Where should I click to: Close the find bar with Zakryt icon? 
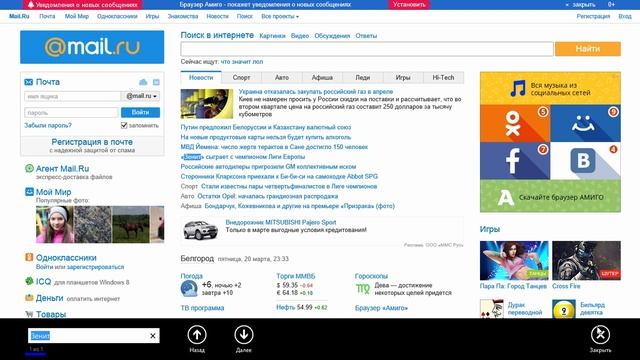pos(600,335)
